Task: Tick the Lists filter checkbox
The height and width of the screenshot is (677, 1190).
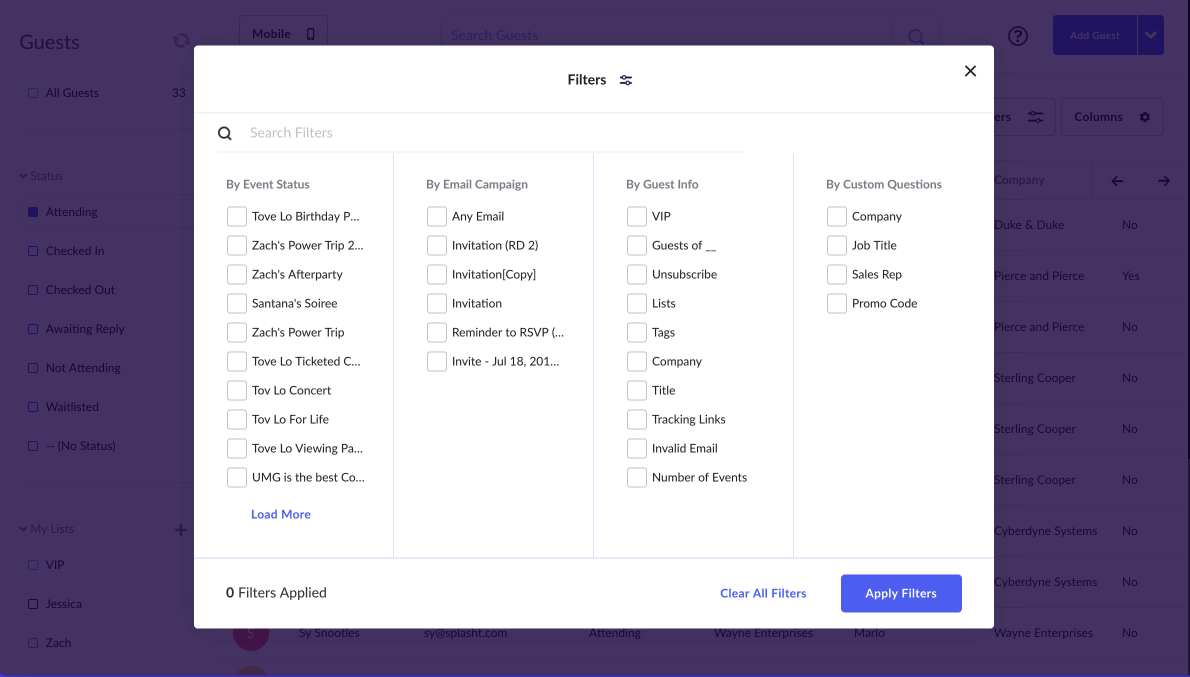Action: click(637, 304)
